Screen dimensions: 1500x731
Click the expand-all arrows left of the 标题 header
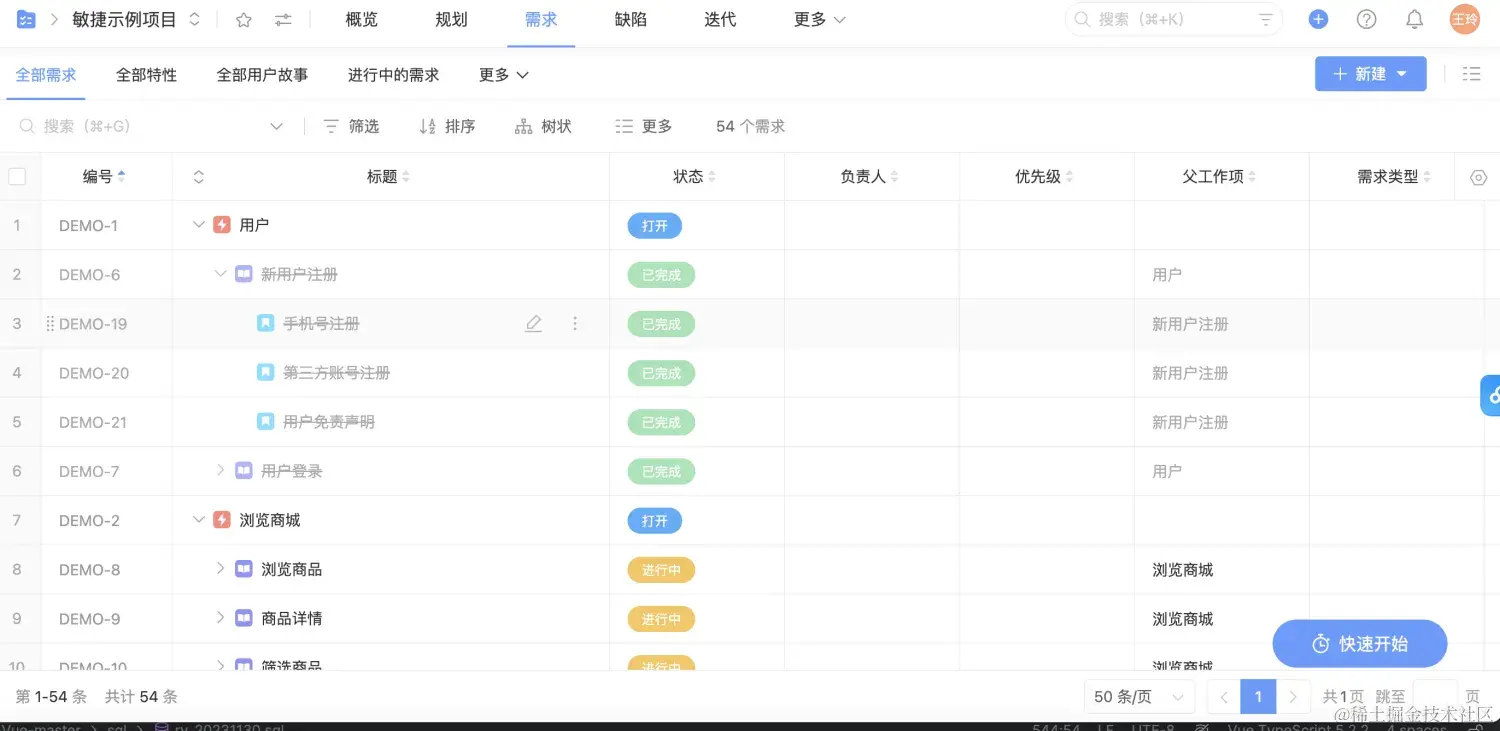click(198, 177)
